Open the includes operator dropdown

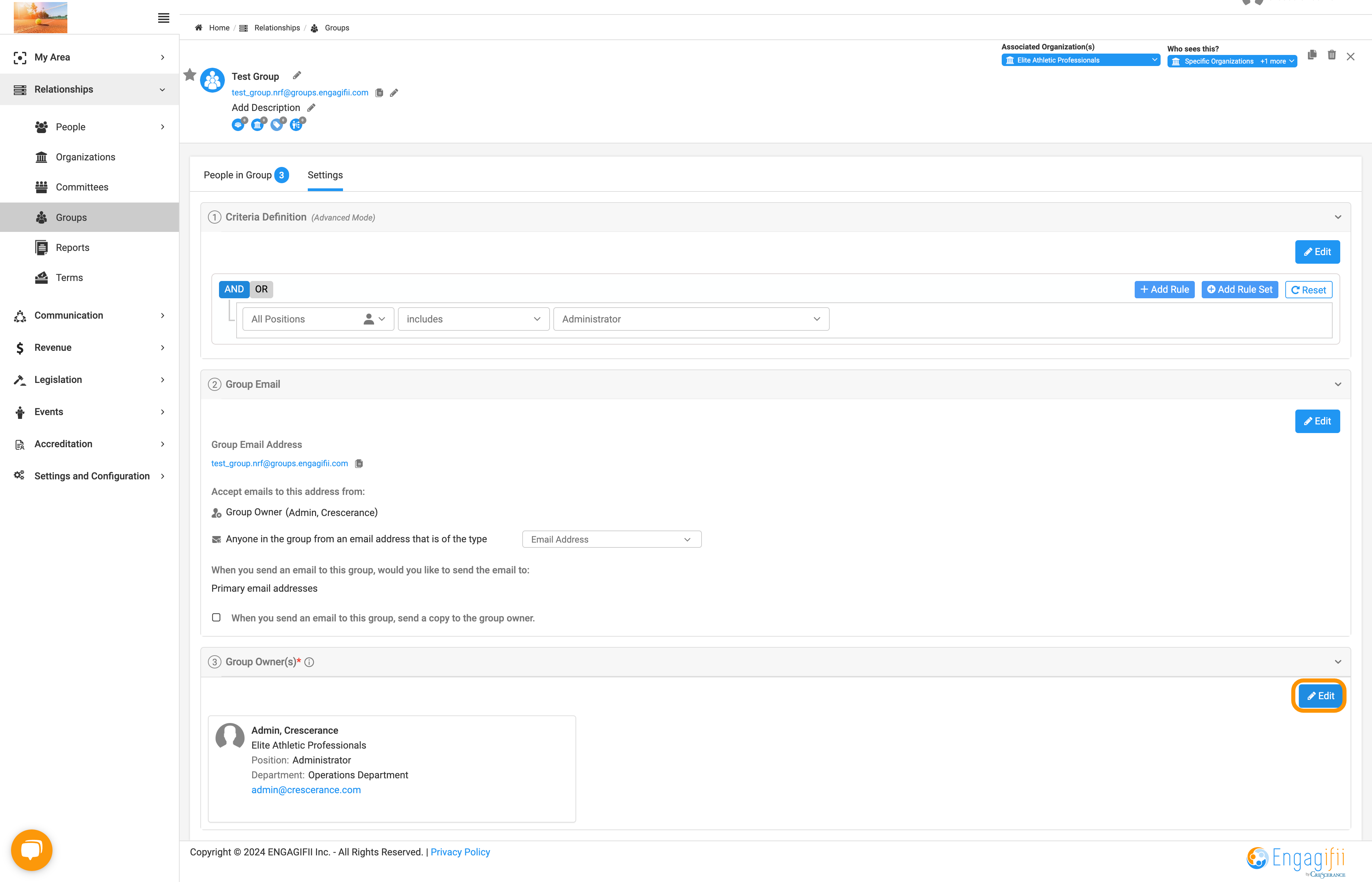click(473, 319)
